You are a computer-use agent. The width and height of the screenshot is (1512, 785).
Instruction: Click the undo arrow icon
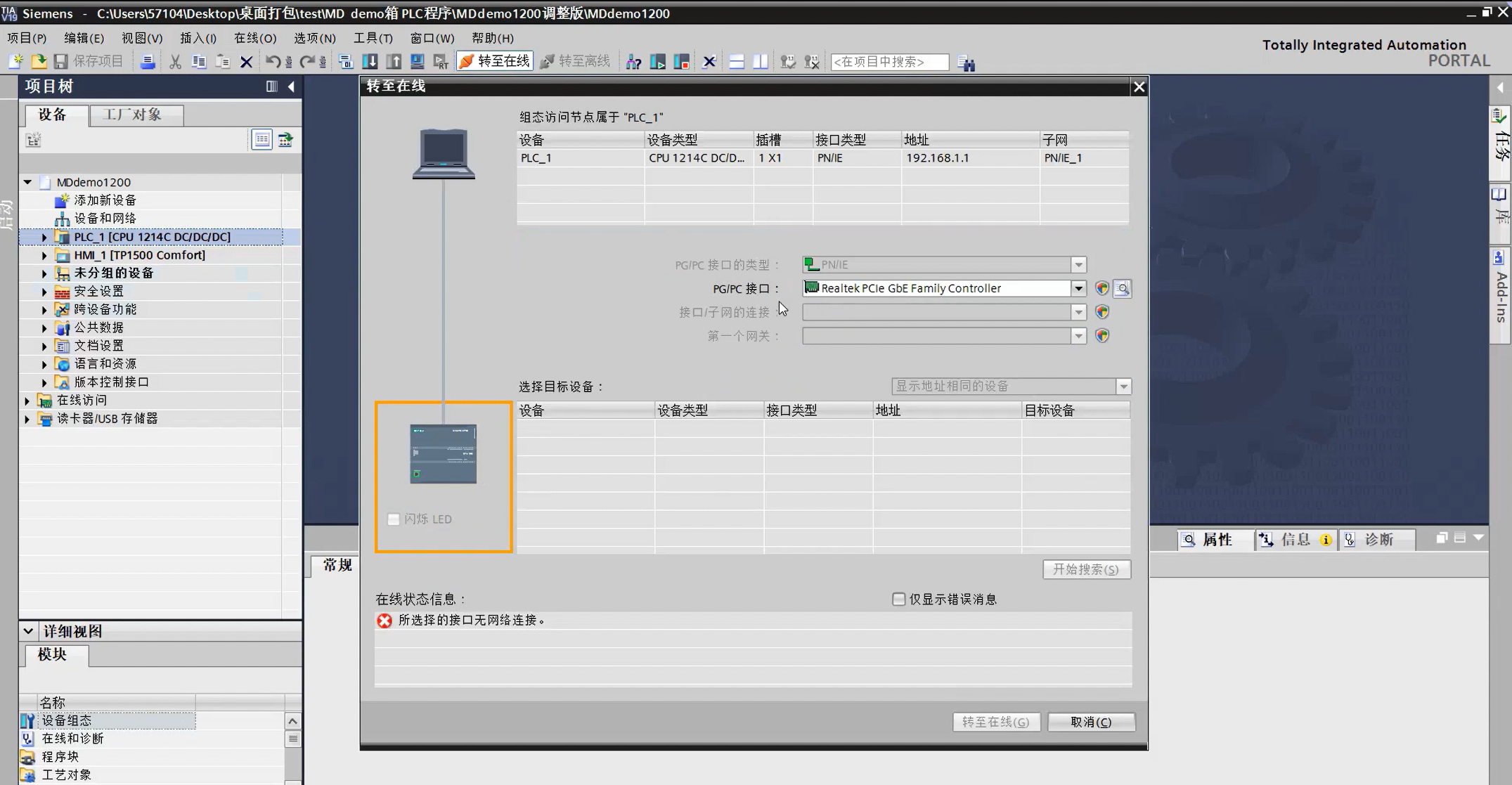click(273, 62)
